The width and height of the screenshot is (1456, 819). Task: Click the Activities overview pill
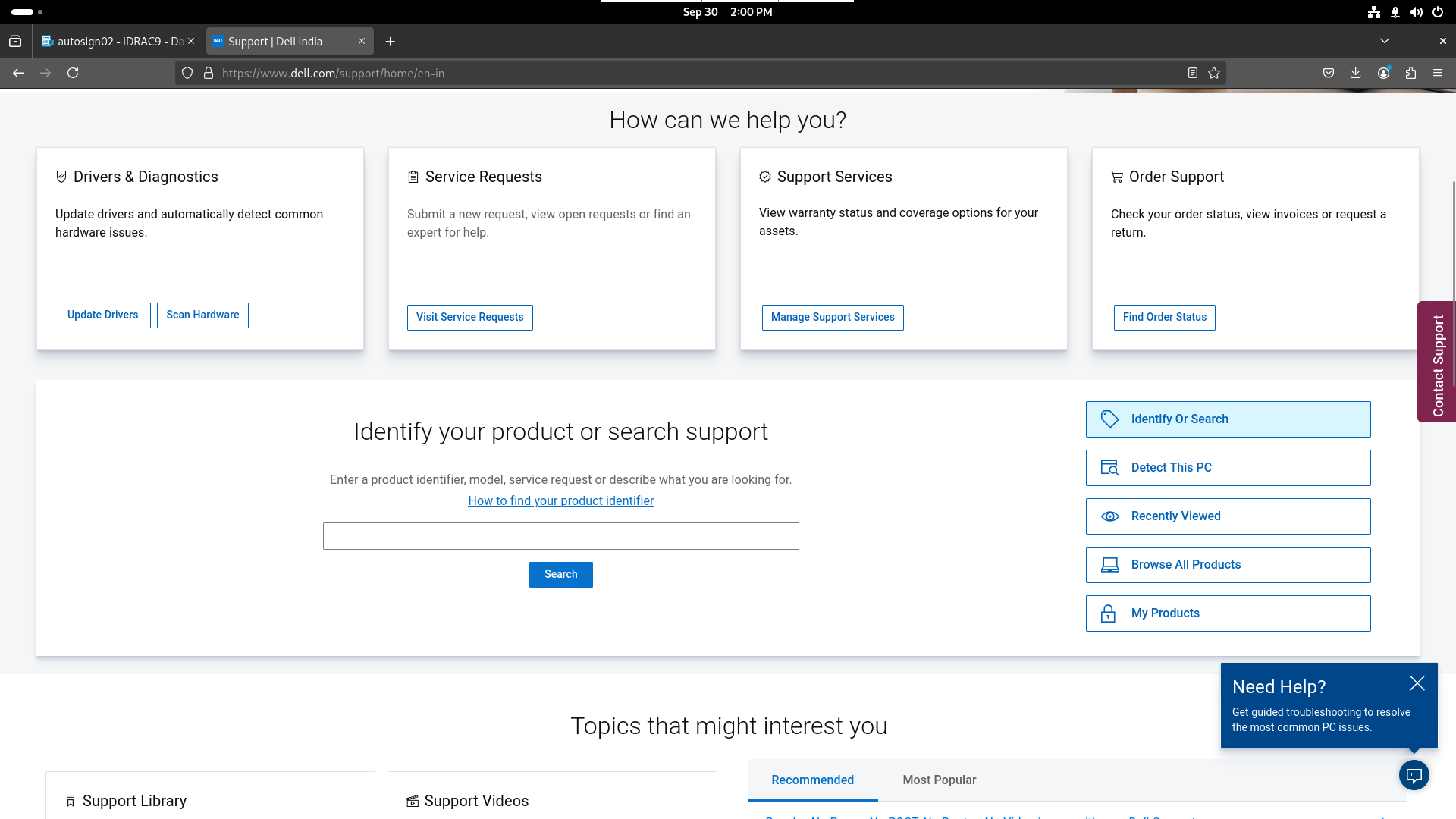(27, 12)
